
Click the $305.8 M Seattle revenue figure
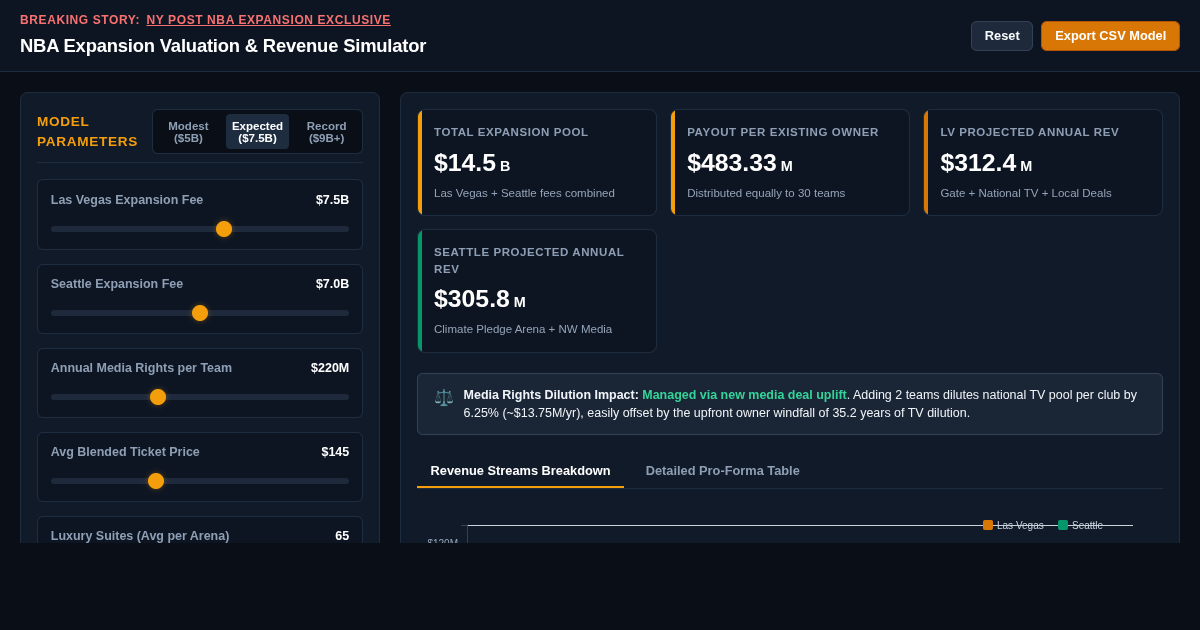point(480,299)
